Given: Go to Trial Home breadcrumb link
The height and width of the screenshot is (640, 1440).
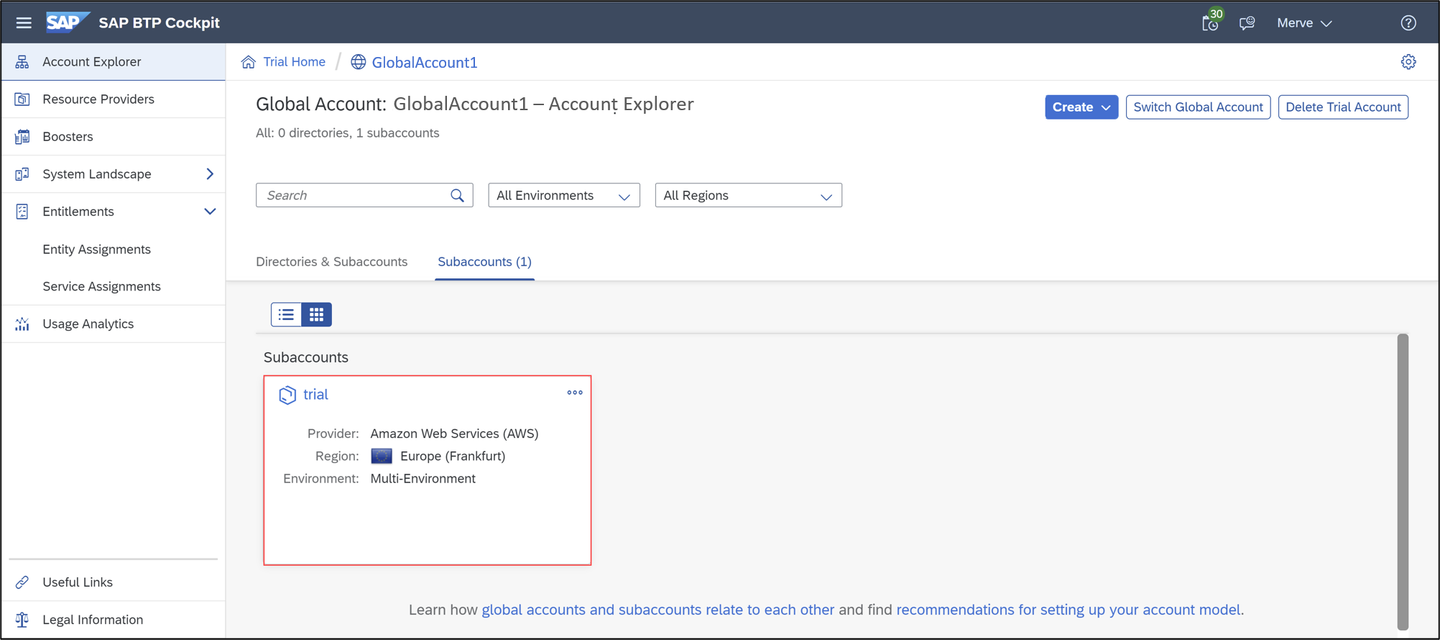Looking at the screenshot, I should [x=294, y=62].
